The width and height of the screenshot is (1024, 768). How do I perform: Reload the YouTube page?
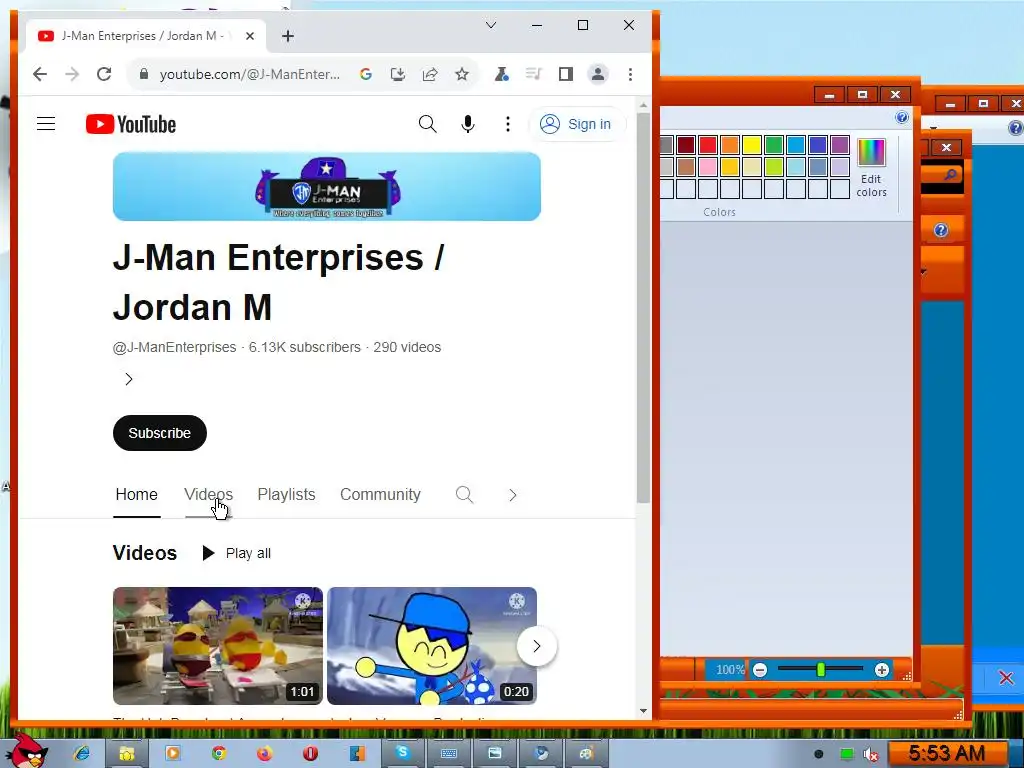[104, 74]
